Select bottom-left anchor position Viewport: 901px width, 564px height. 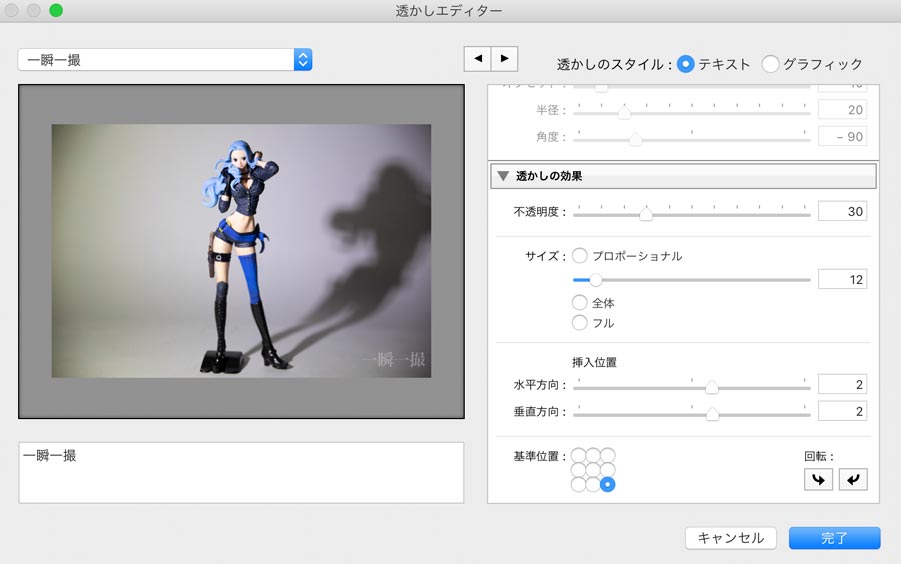(579, 485)
